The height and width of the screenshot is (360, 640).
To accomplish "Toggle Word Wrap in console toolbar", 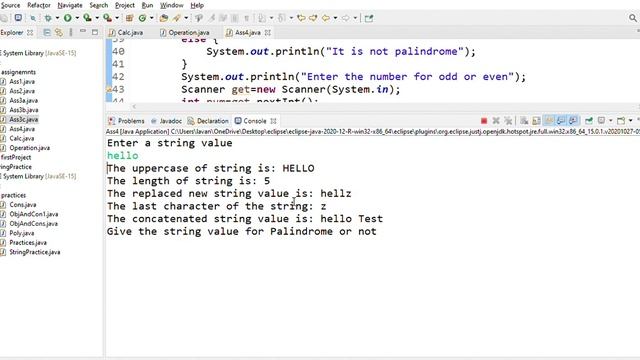I will coord(549,121).
